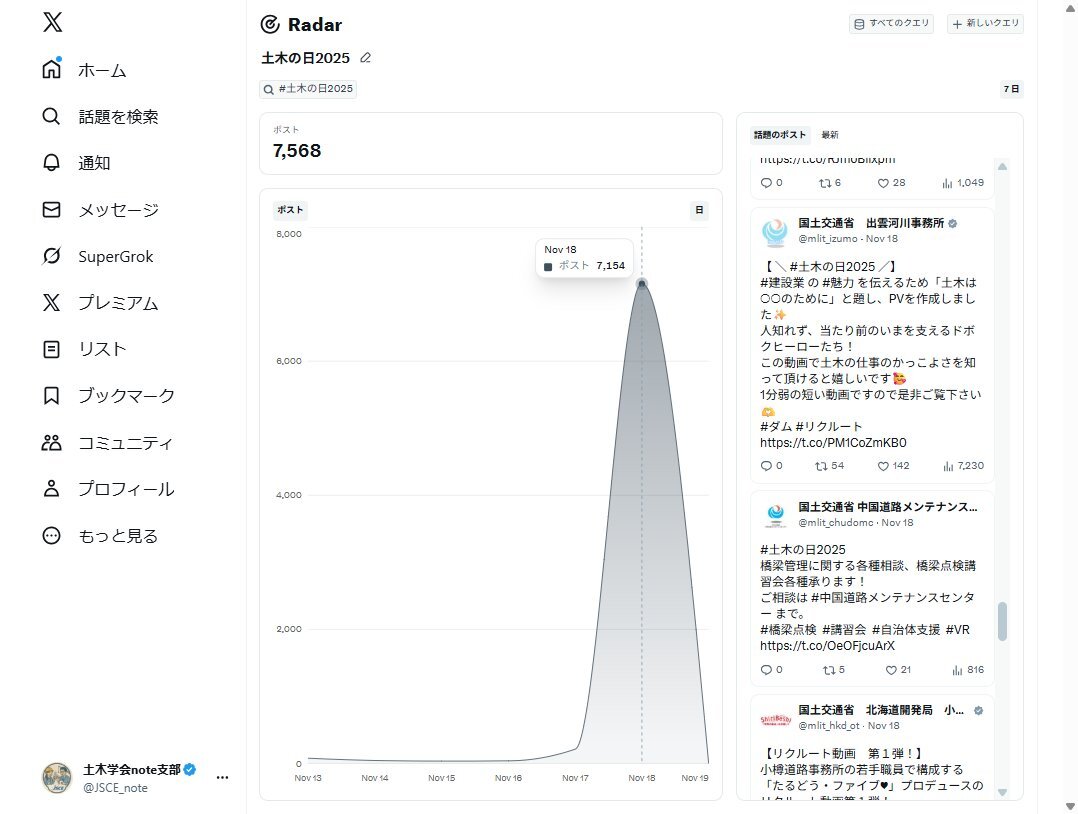Click the pencil icon beside 土木の日2025

365,58
